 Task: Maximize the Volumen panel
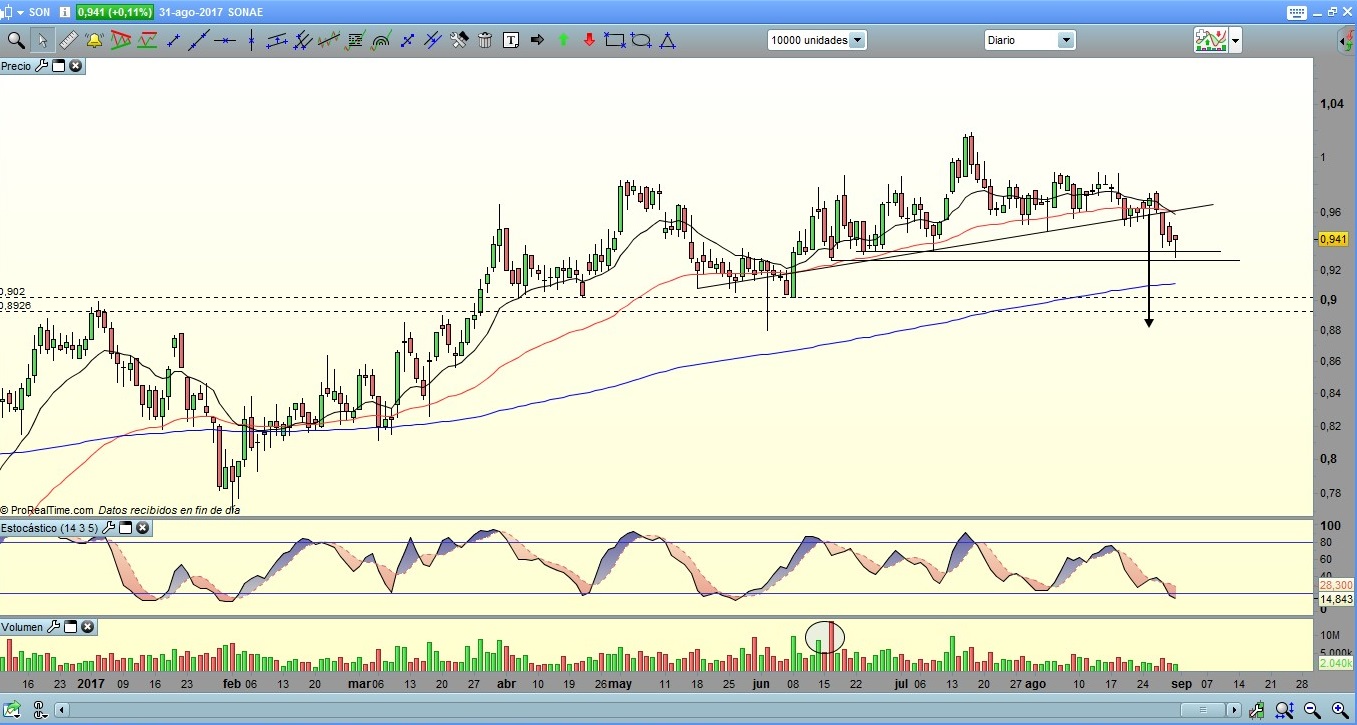[71, 627]
